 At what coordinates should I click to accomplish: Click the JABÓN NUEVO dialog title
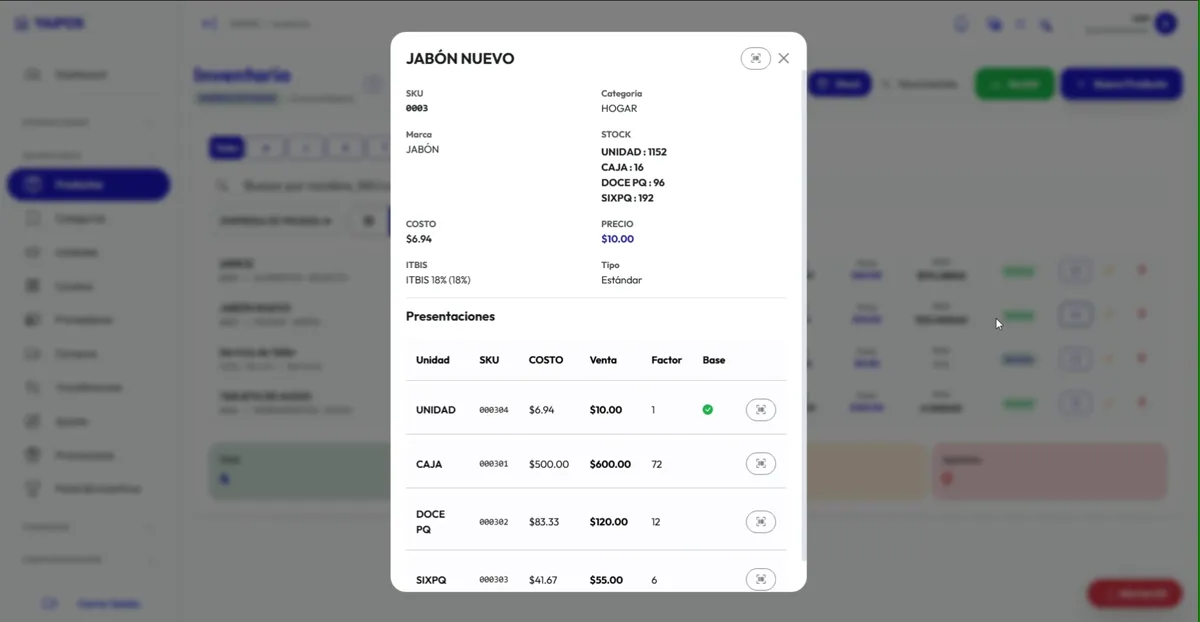(460, 59)
